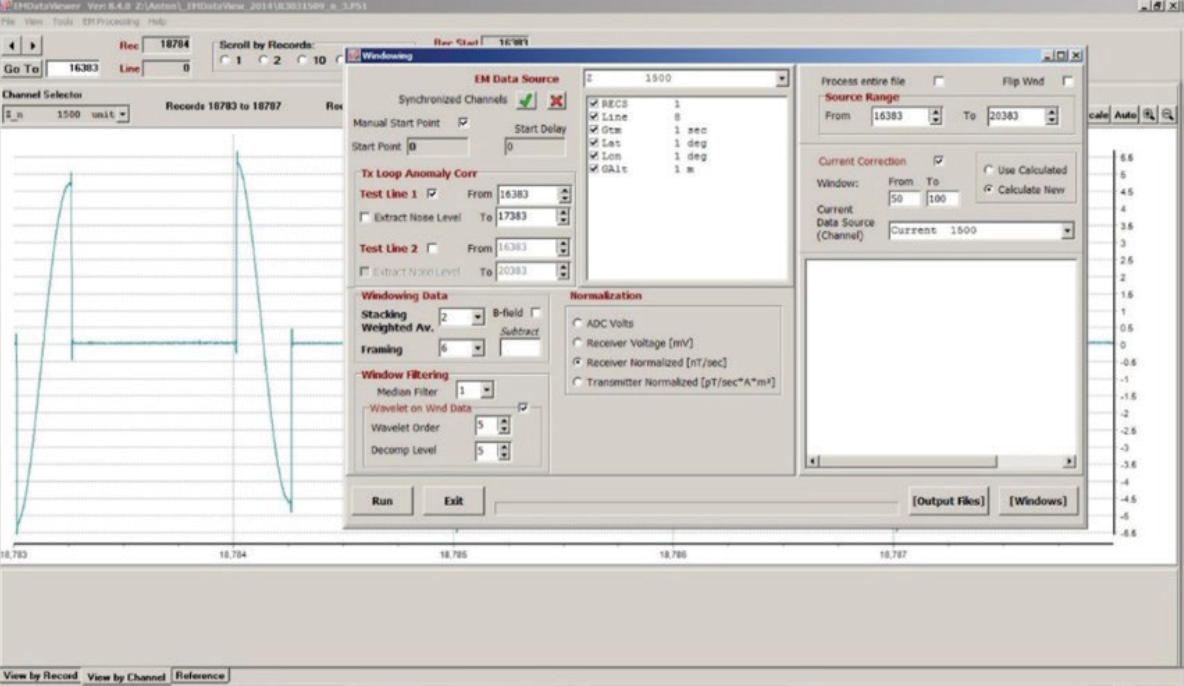Toggle Current Correction checkbox
The image size is (1184, 686).
[939, 160]
